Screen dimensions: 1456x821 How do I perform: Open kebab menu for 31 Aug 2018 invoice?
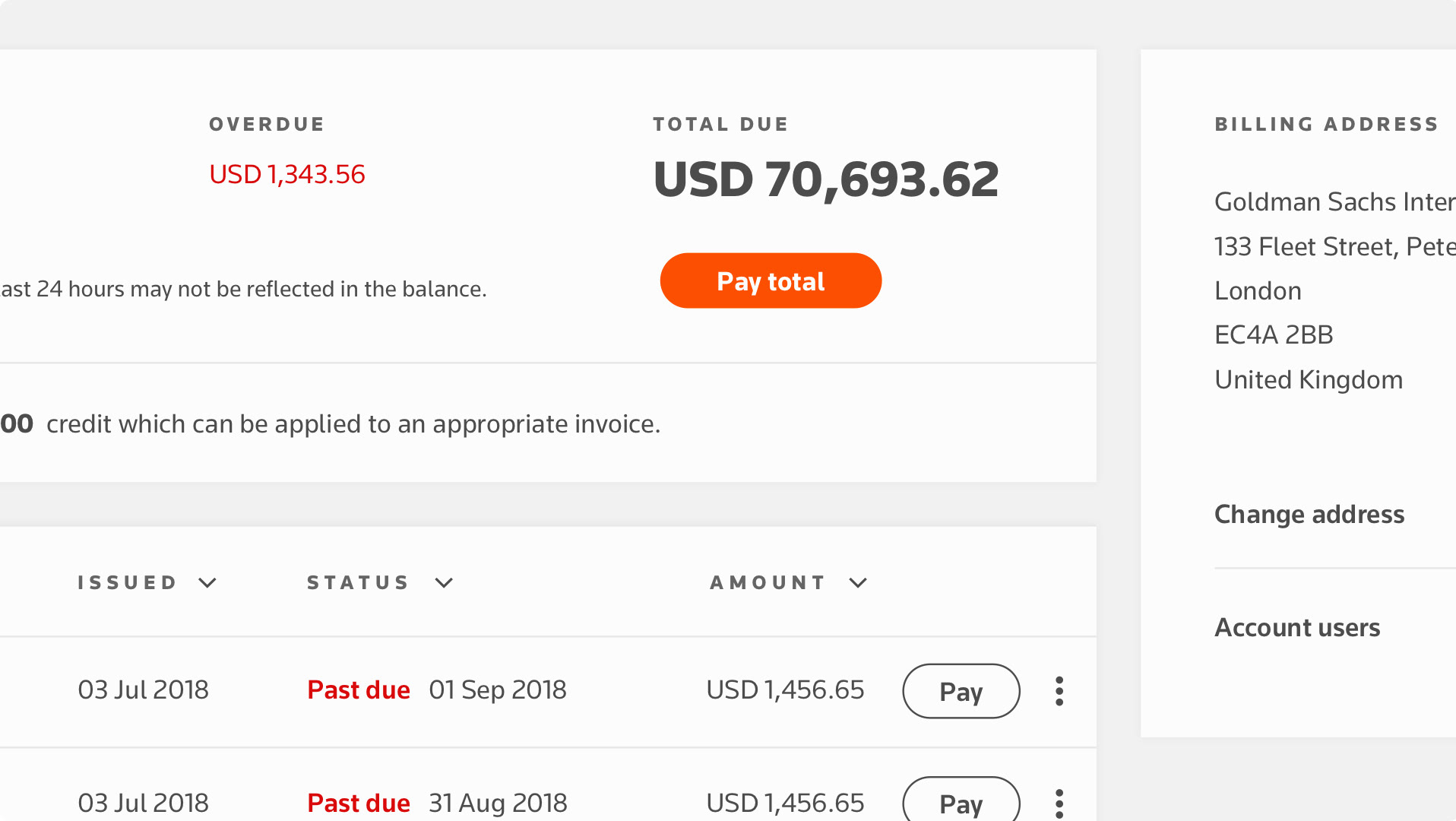click(1059, 804)
